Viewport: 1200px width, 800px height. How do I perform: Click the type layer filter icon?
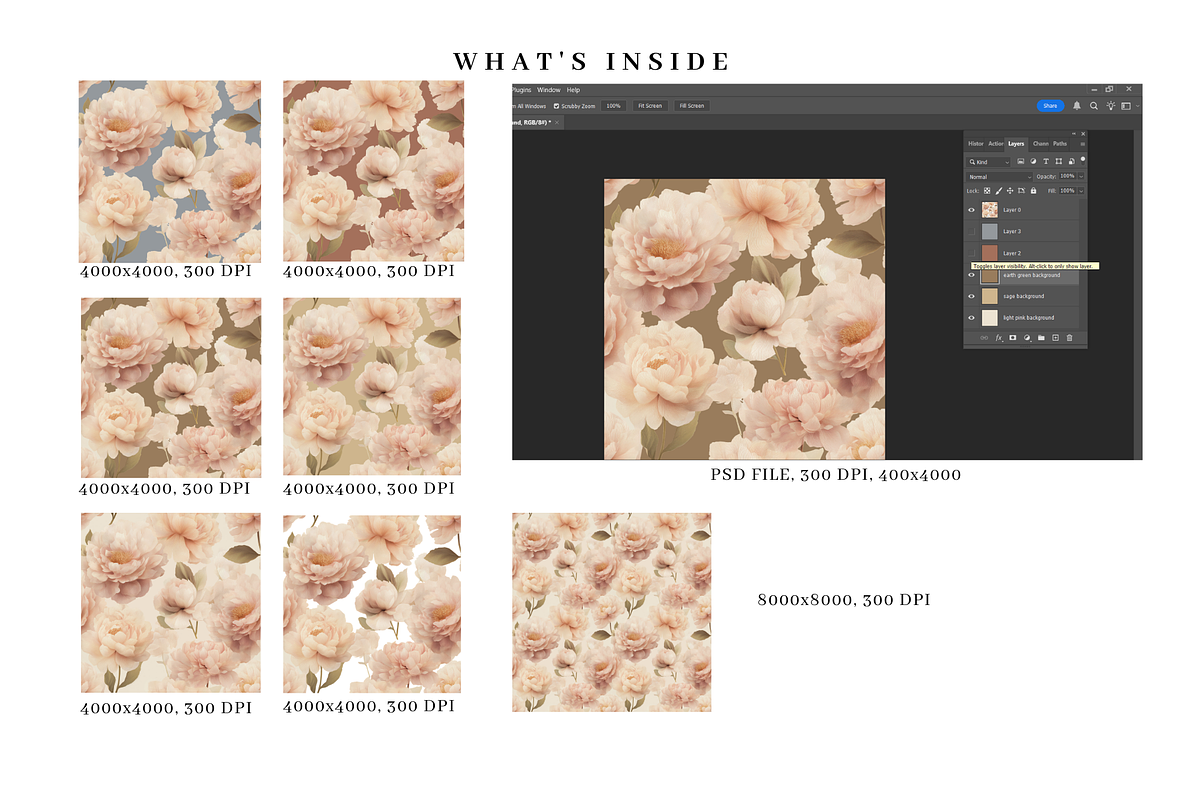pos(1046,161)
